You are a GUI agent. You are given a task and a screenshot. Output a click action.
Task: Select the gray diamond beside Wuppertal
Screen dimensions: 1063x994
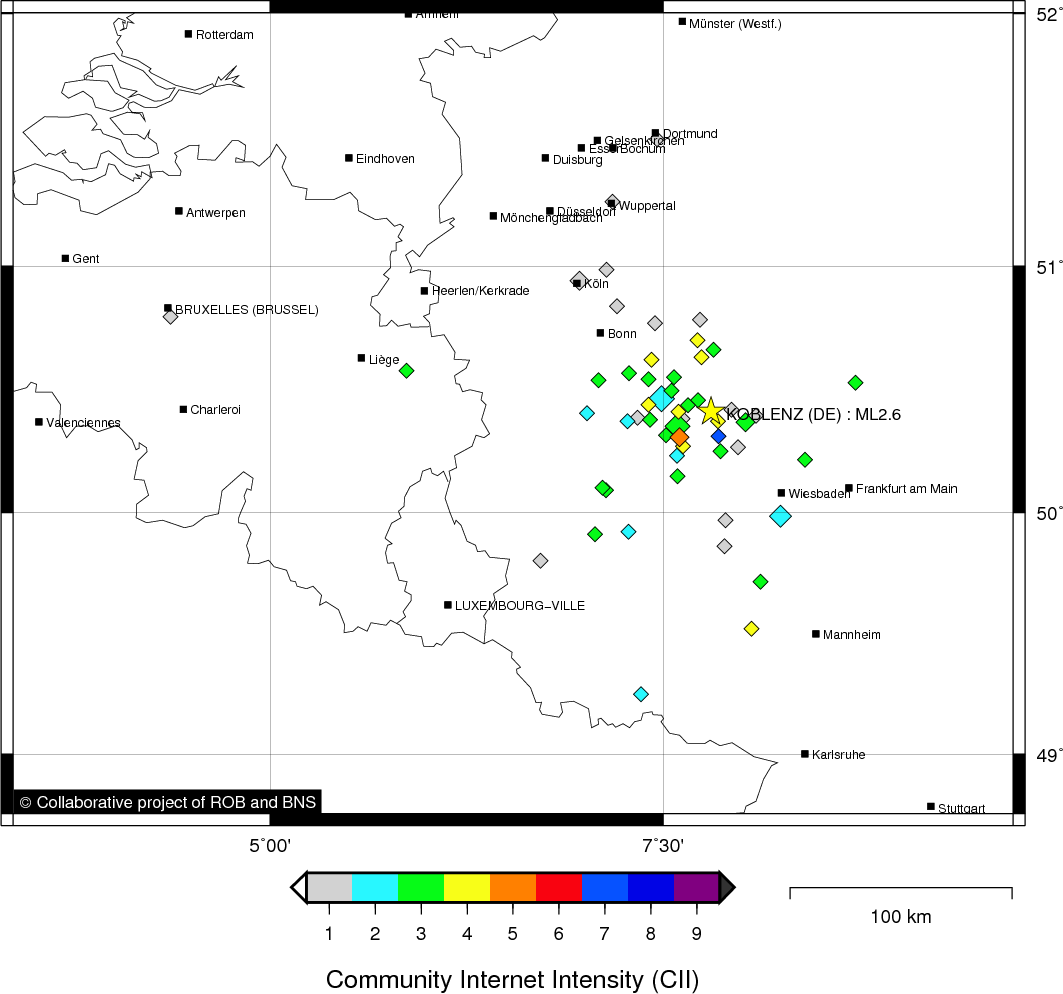(x=613, y=201)
